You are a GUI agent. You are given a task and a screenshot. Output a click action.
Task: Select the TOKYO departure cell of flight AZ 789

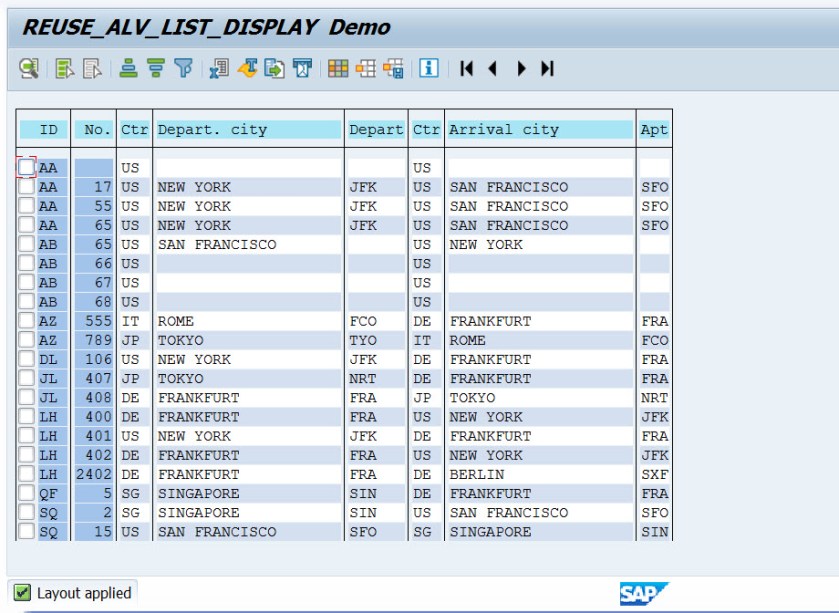click(181, 340)
